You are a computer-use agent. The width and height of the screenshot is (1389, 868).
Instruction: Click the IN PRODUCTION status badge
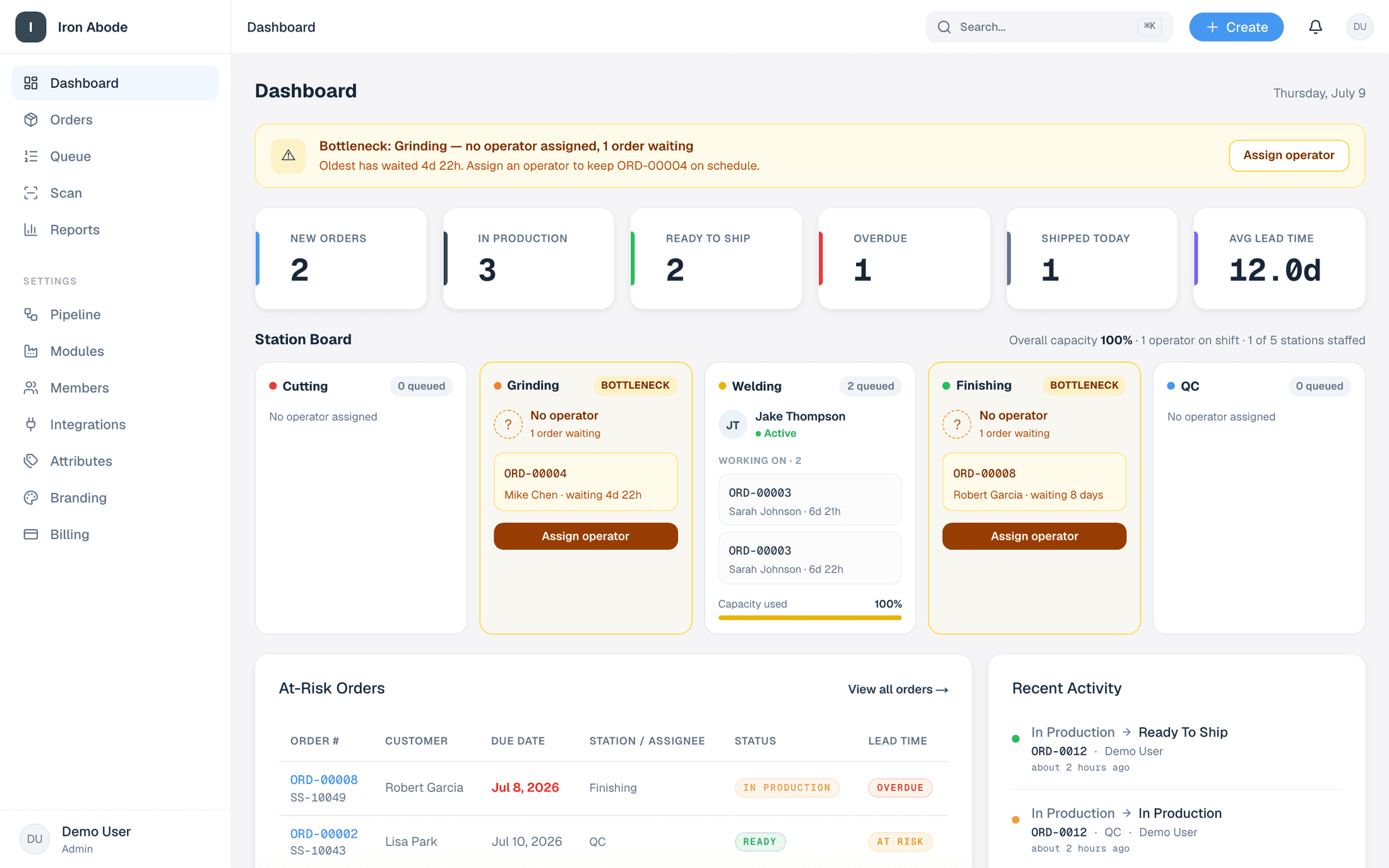[x=787, y=787]
